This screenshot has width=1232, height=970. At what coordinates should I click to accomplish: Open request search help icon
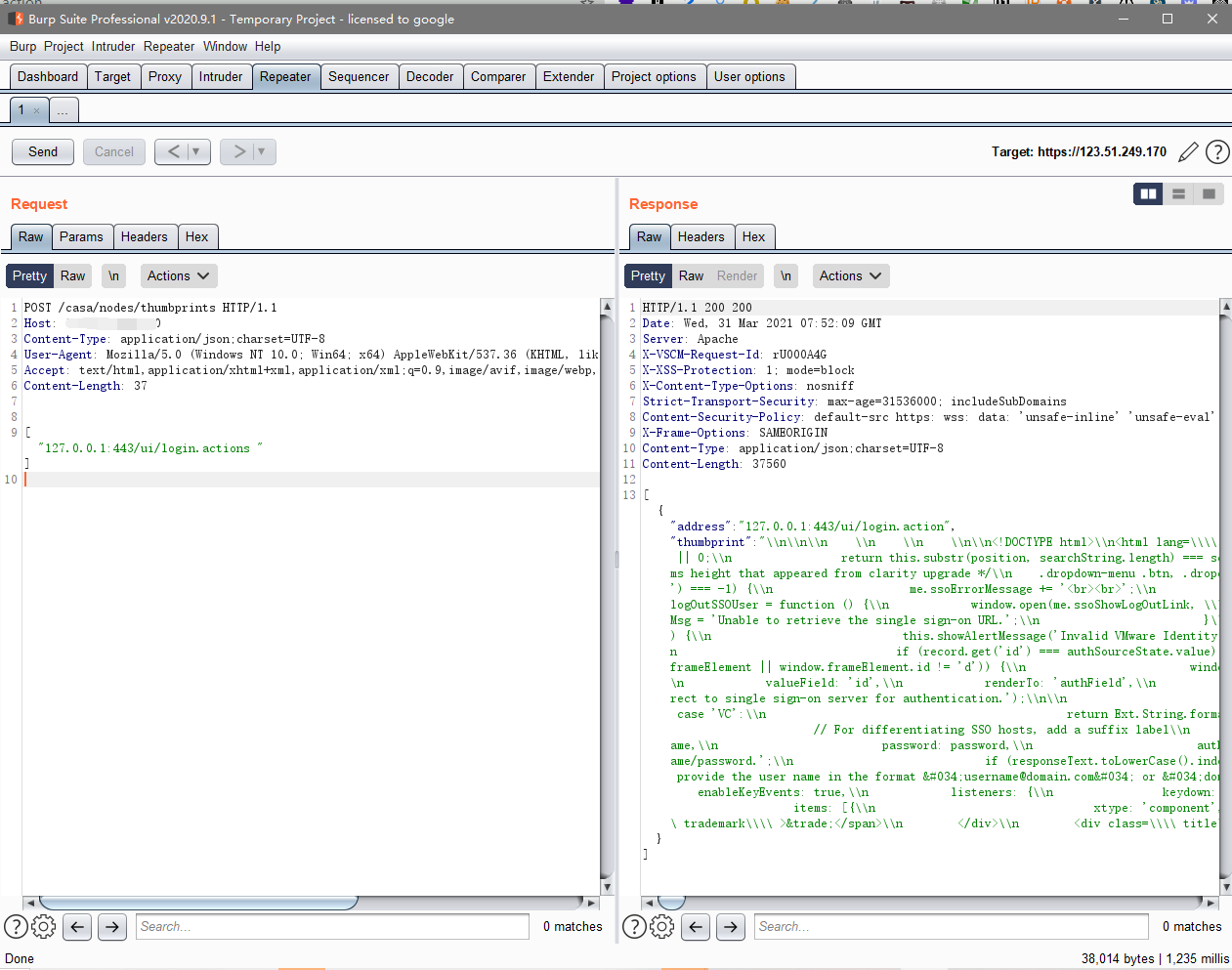[16, 926]
